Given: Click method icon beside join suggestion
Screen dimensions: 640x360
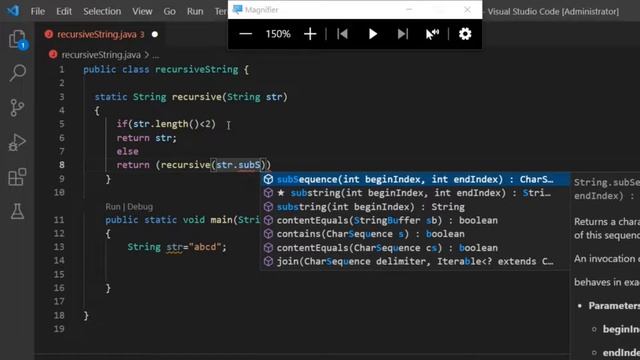Looking at the screenshot, I should tap(268, 261).
